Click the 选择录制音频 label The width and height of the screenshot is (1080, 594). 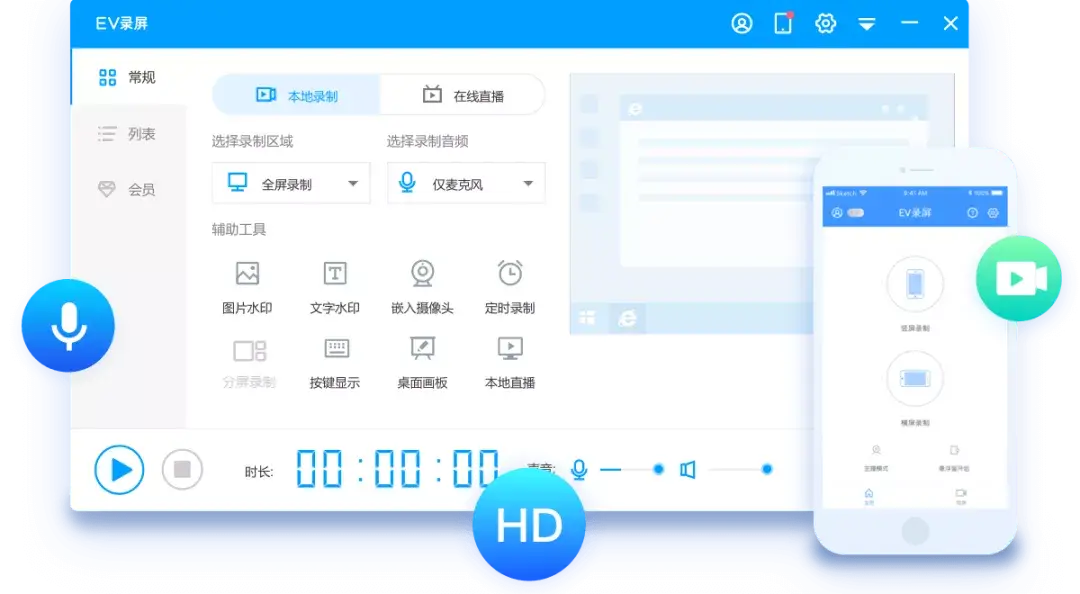(x=427, y=141)
